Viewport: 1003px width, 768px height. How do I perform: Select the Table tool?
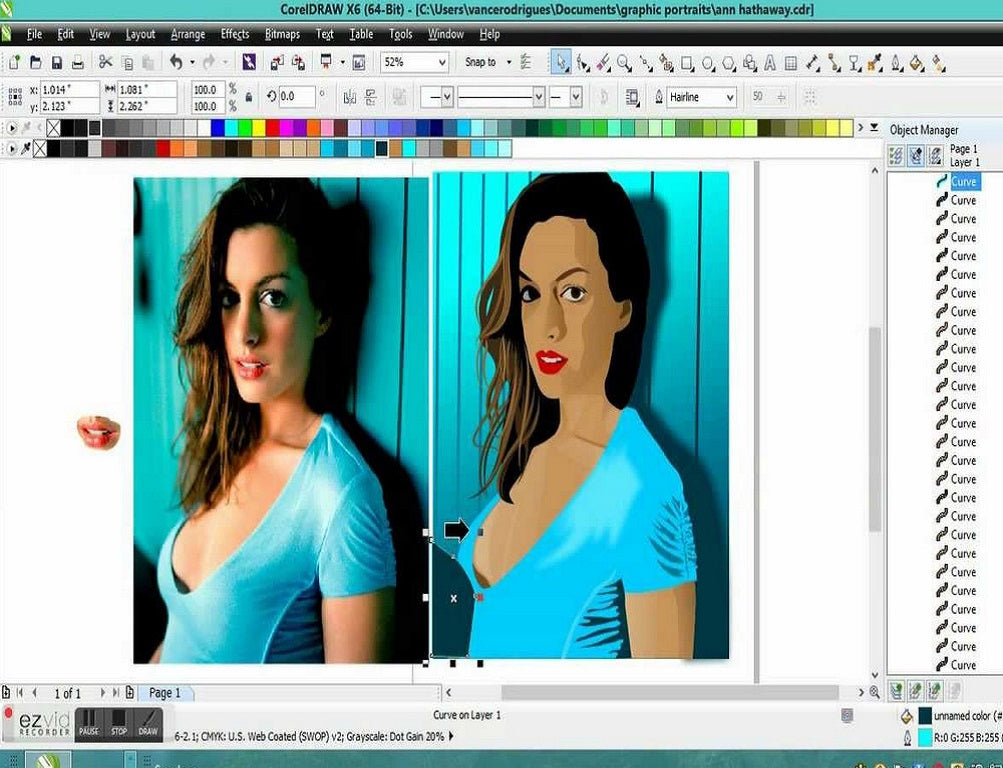(x=791, y=62)
